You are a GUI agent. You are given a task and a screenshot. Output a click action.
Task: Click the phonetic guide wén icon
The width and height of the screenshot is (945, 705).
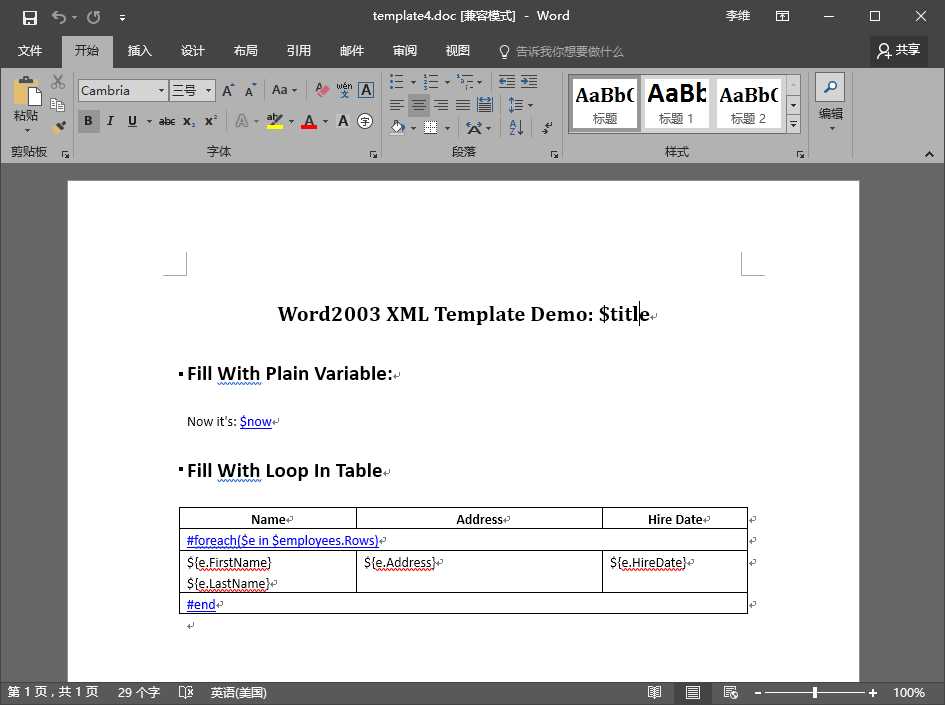344,90
